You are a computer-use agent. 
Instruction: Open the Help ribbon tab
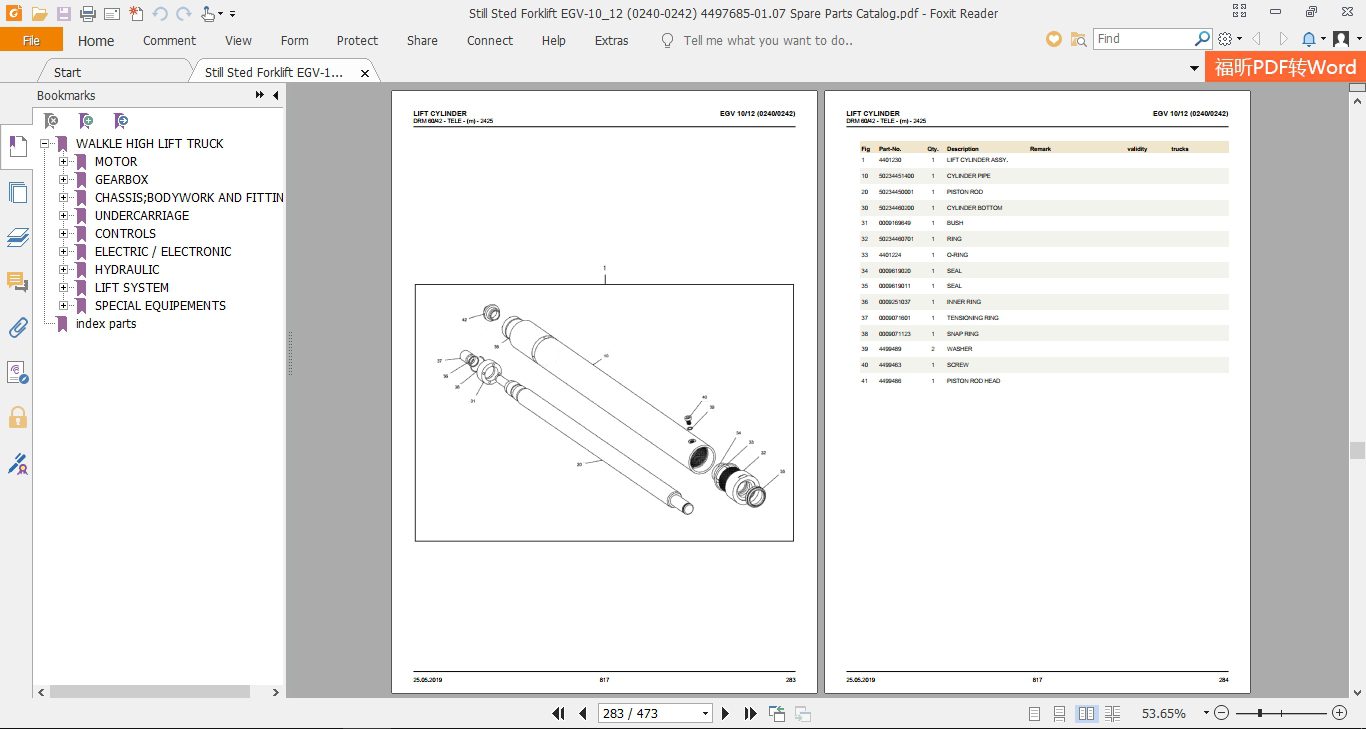pos(554,41)
